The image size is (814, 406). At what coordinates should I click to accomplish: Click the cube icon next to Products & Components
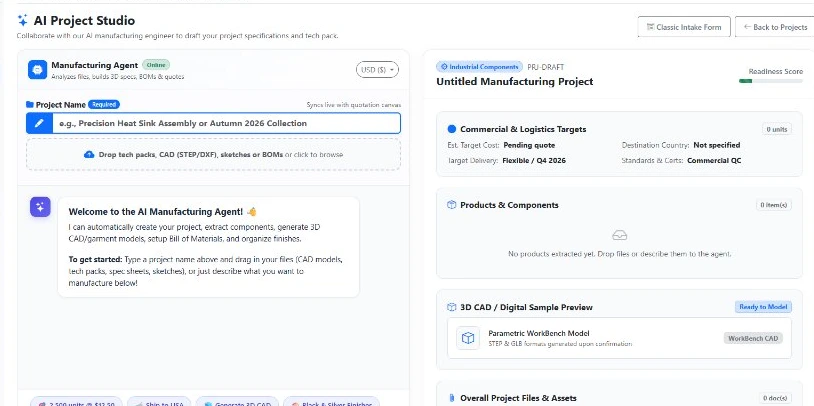[452, 205]
